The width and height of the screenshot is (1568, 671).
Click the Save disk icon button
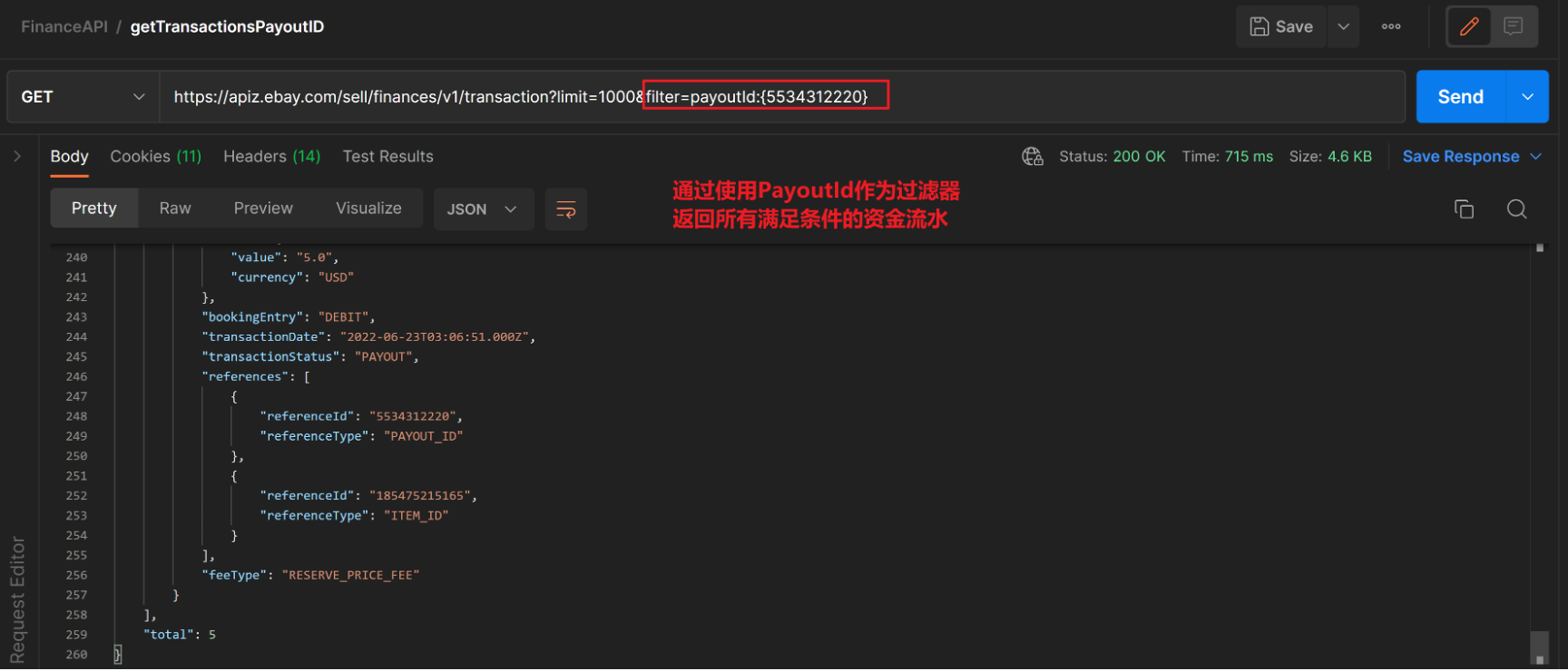pos(1280,26)
